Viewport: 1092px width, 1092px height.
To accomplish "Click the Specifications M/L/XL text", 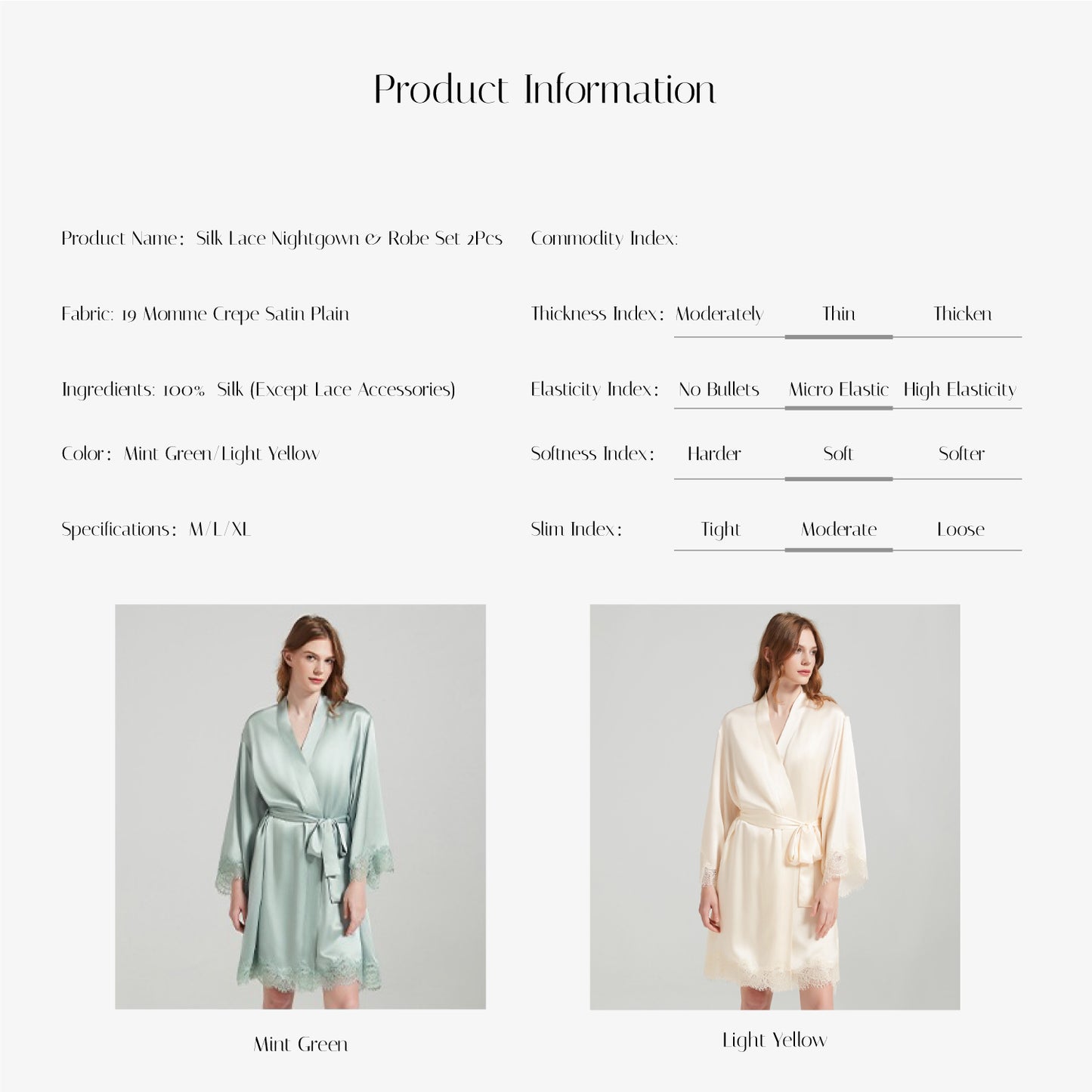I will pos(156,529).
